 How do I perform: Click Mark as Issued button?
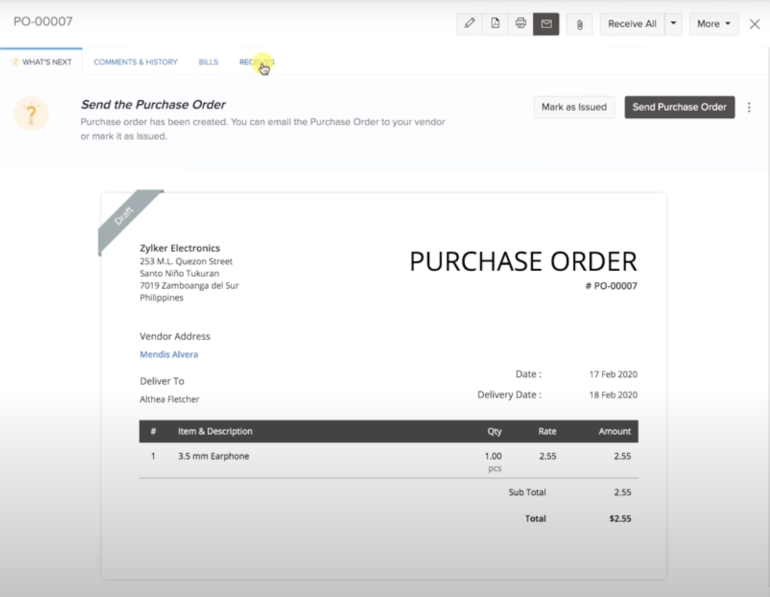pos(574,107)
